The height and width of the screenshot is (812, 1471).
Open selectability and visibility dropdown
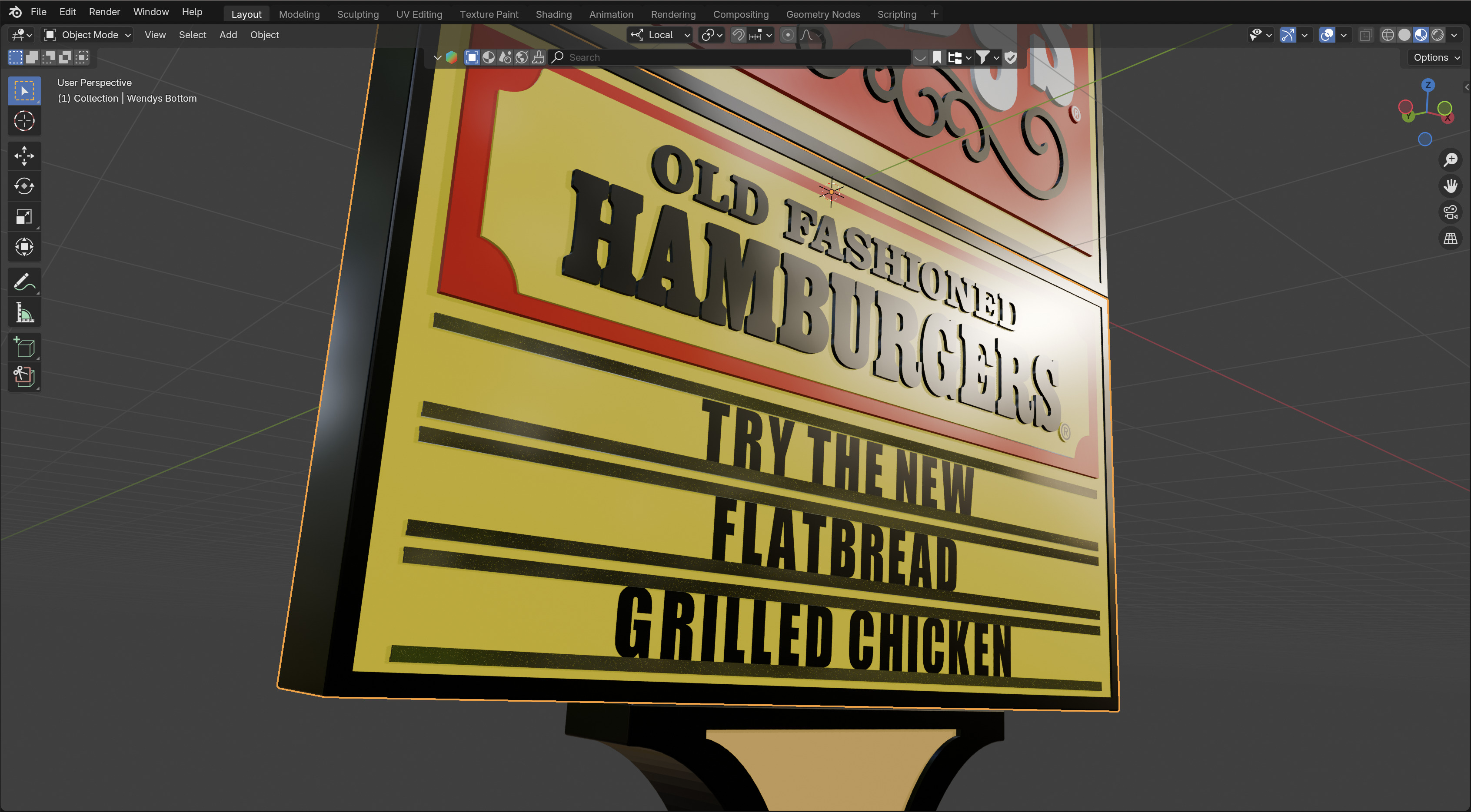(1261, 35)
